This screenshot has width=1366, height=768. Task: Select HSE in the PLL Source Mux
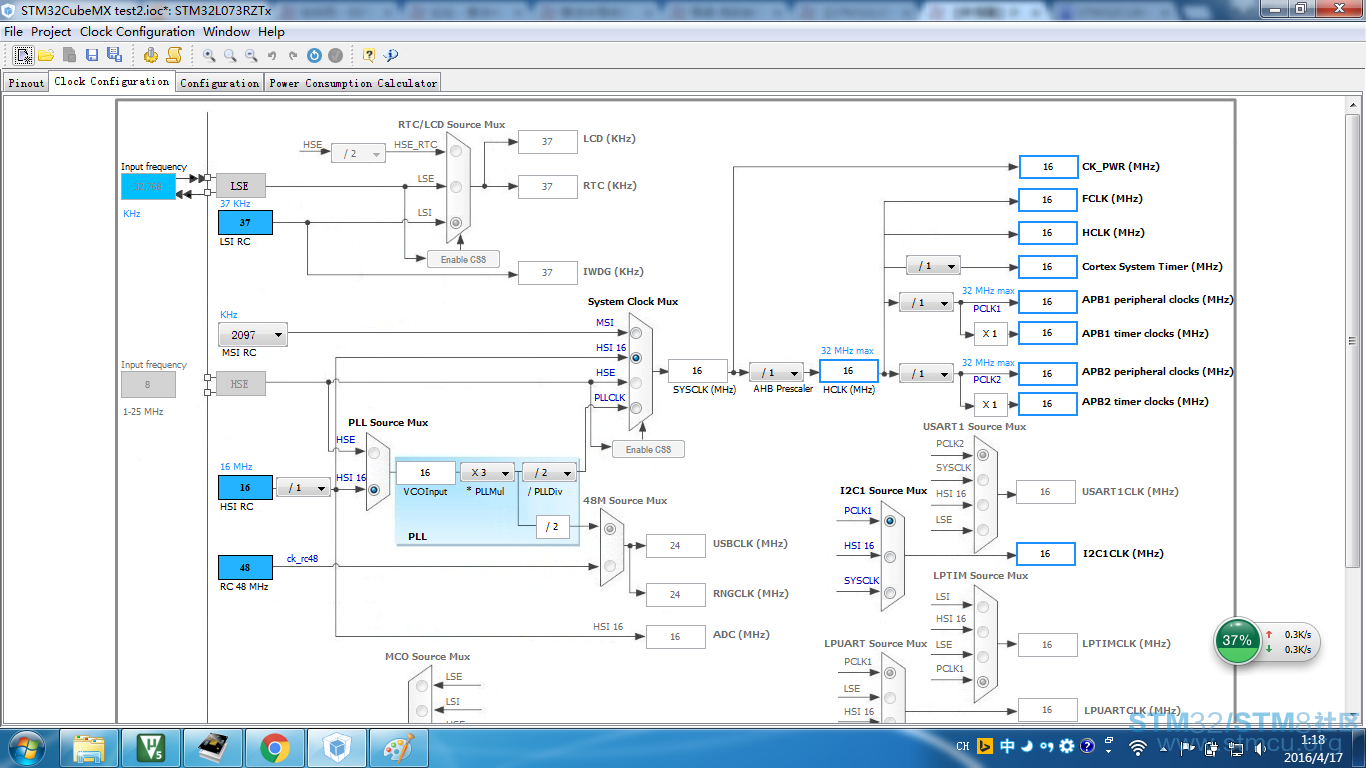pyautogui.click(x=374, y=453)
